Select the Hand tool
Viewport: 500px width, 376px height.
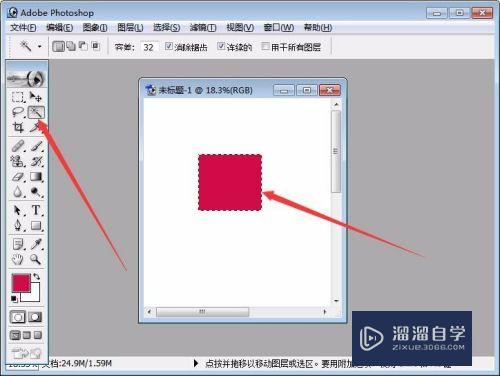click(18, 259)
